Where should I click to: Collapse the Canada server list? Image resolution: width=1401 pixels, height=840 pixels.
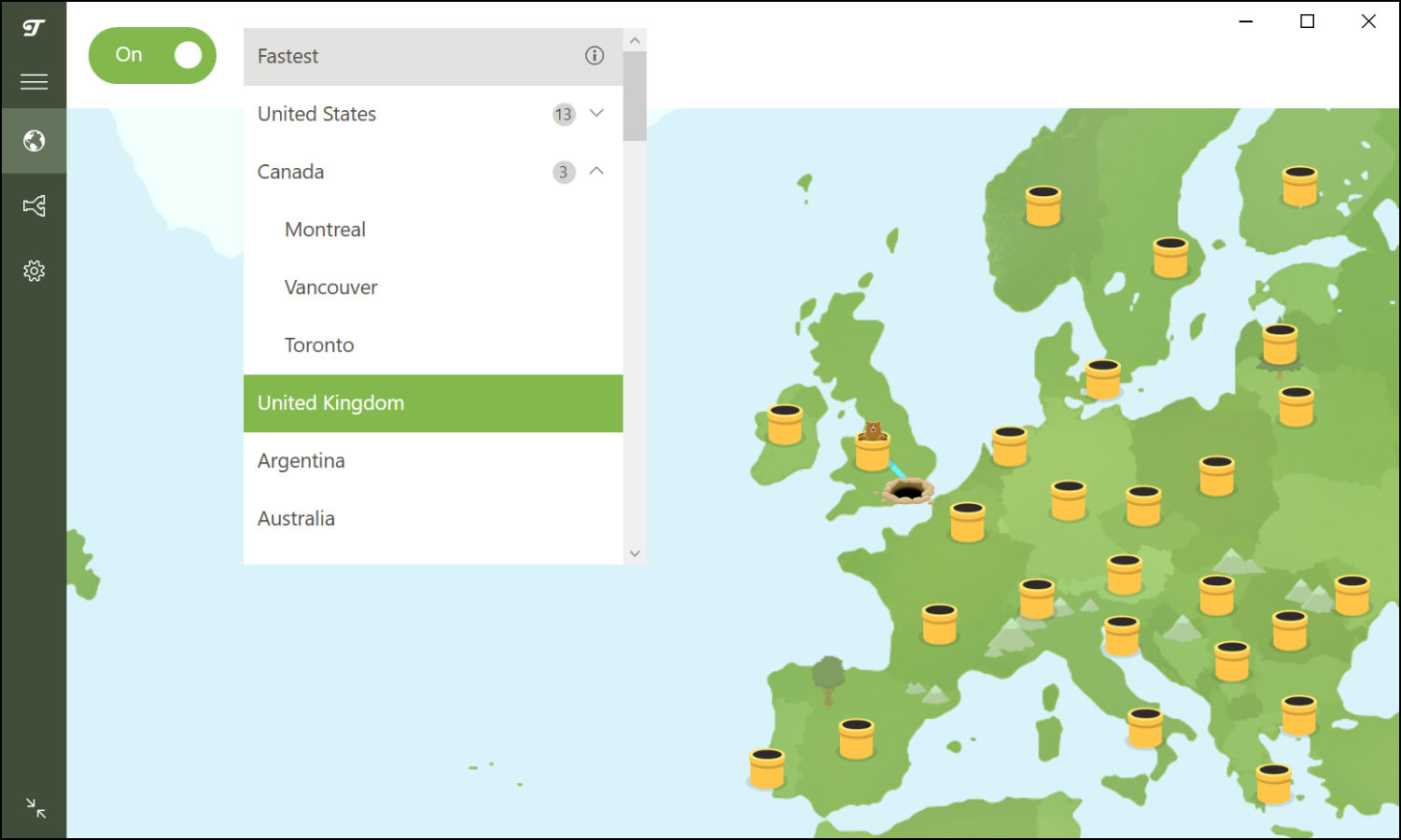tap(596, 172)
